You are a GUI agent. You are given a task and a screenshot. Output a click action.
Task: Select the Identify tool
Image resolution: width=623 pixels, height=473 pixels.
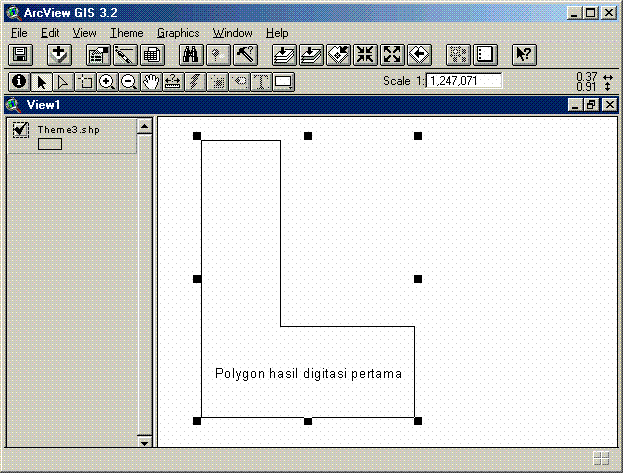click(x=19, y=82)
